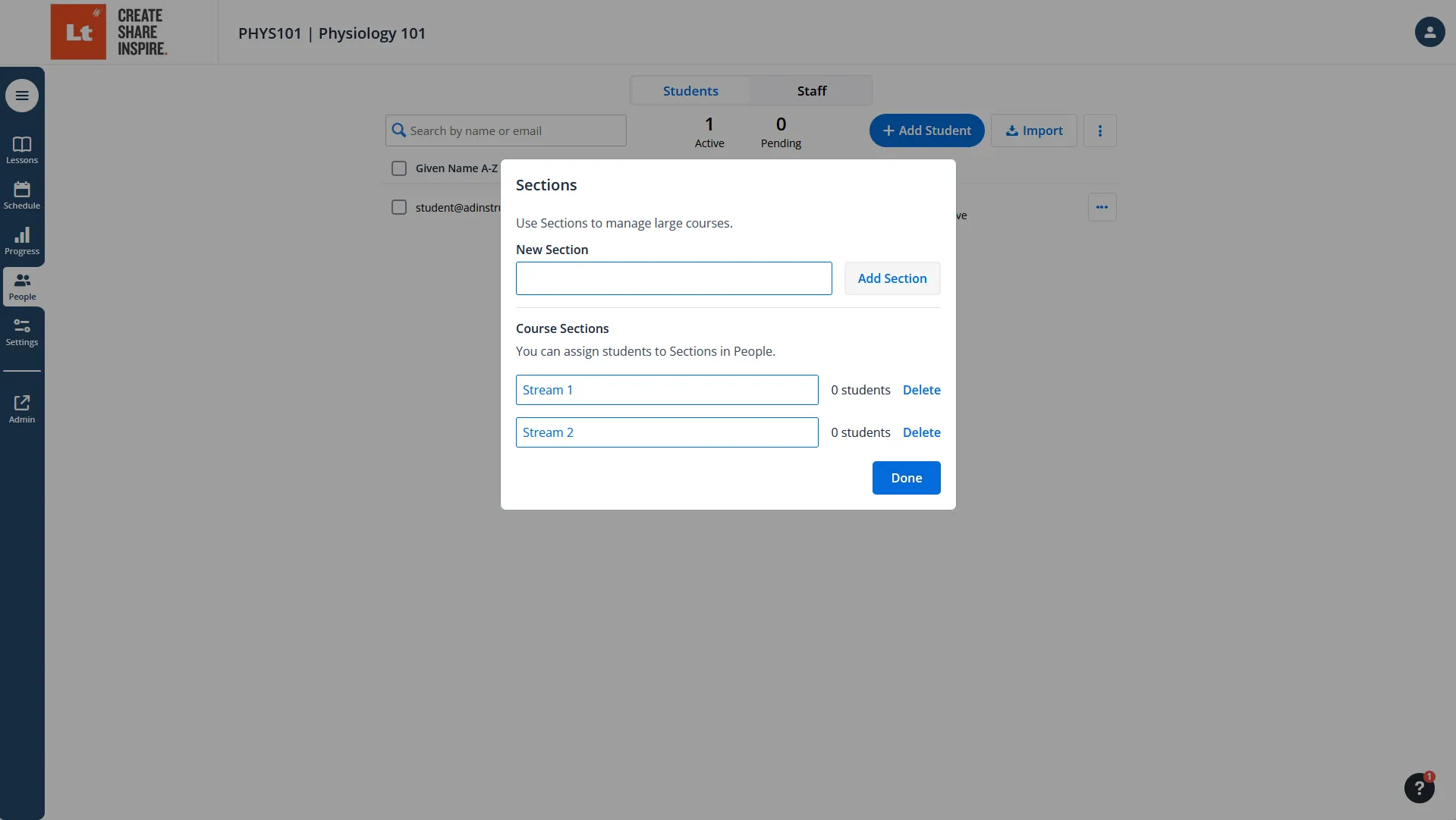
Task: Click the Import button
Action: coord(1033,130)
